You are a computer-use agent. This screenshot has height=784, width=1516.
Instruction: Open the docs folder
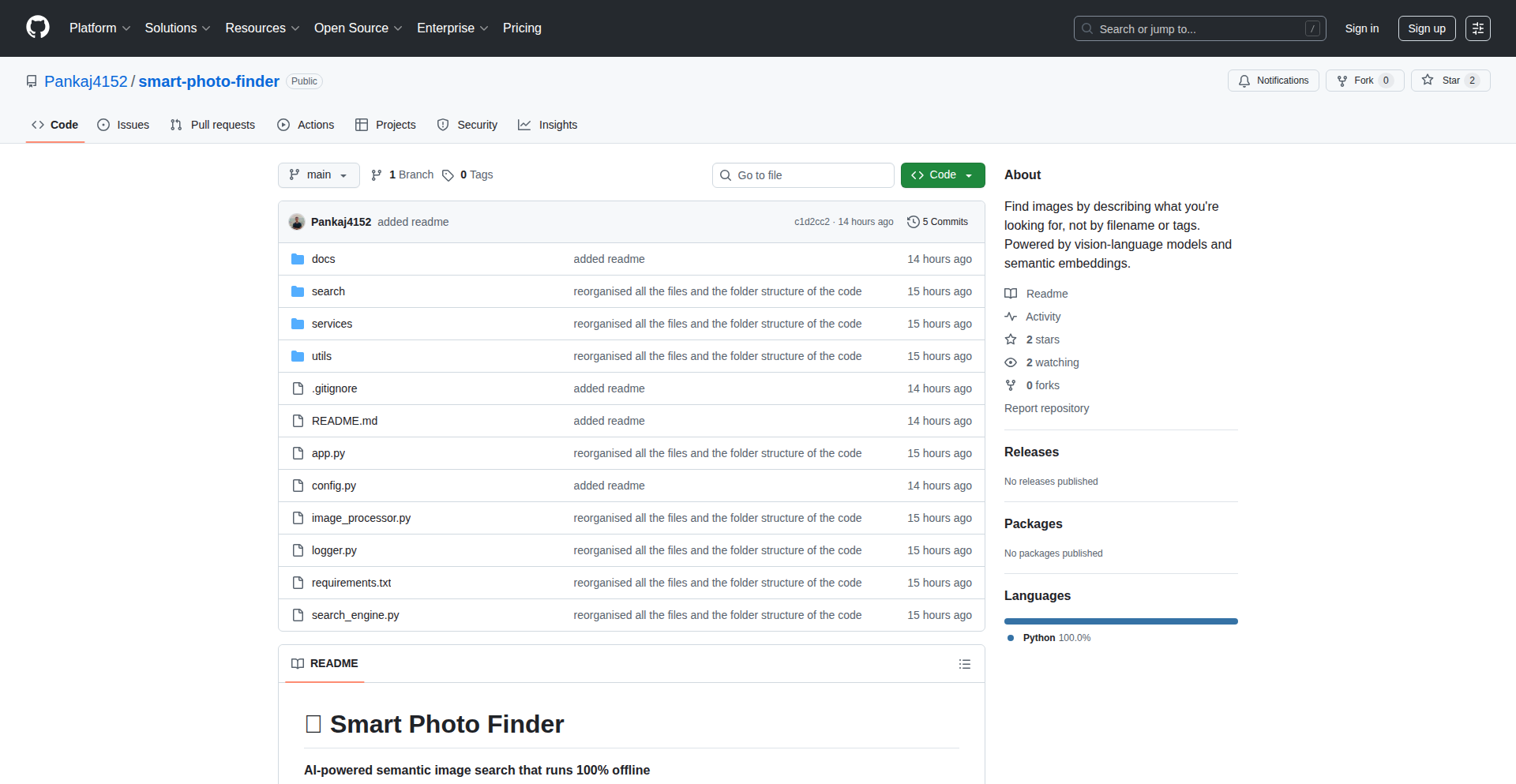[x=323, y=259]
